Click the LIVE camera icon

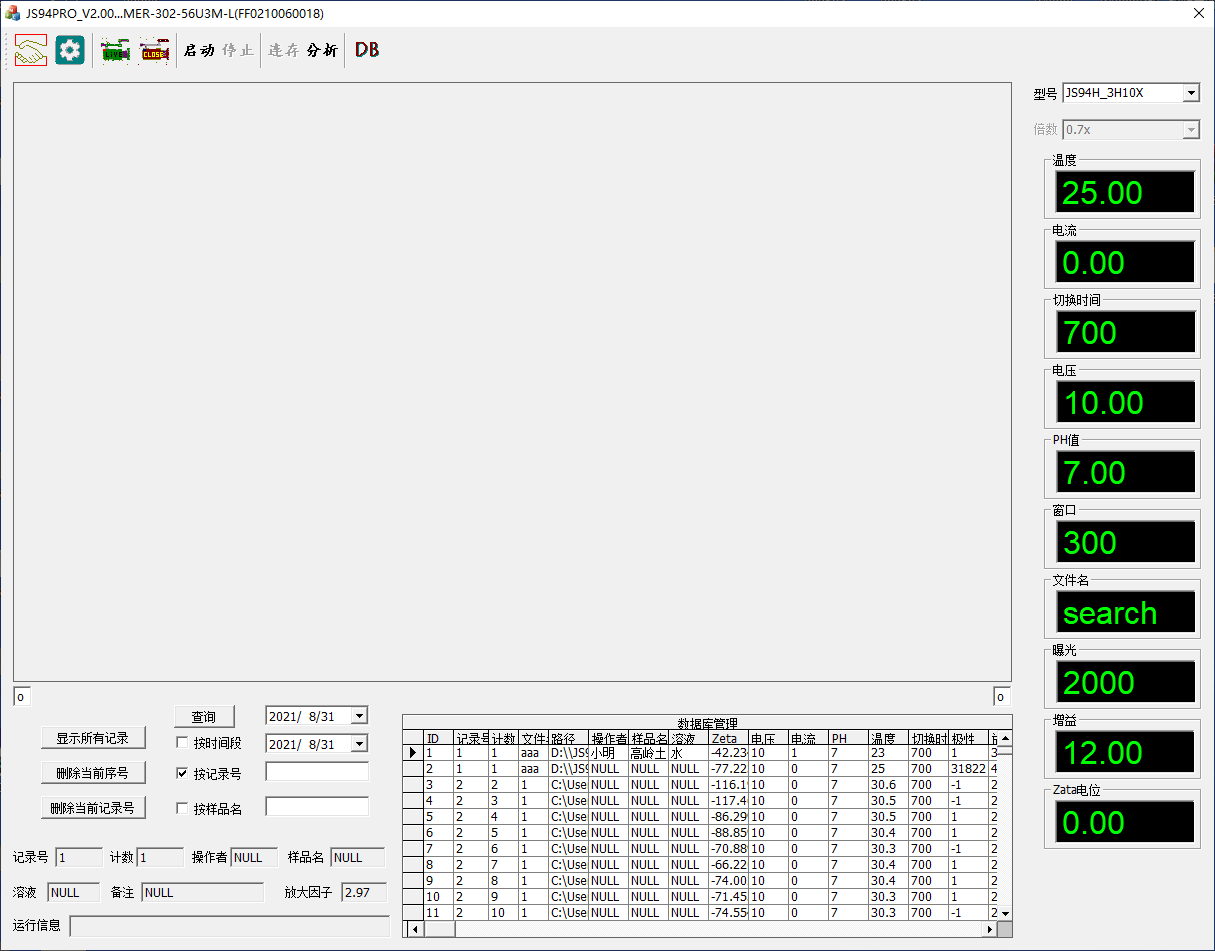tap(116, 51)
